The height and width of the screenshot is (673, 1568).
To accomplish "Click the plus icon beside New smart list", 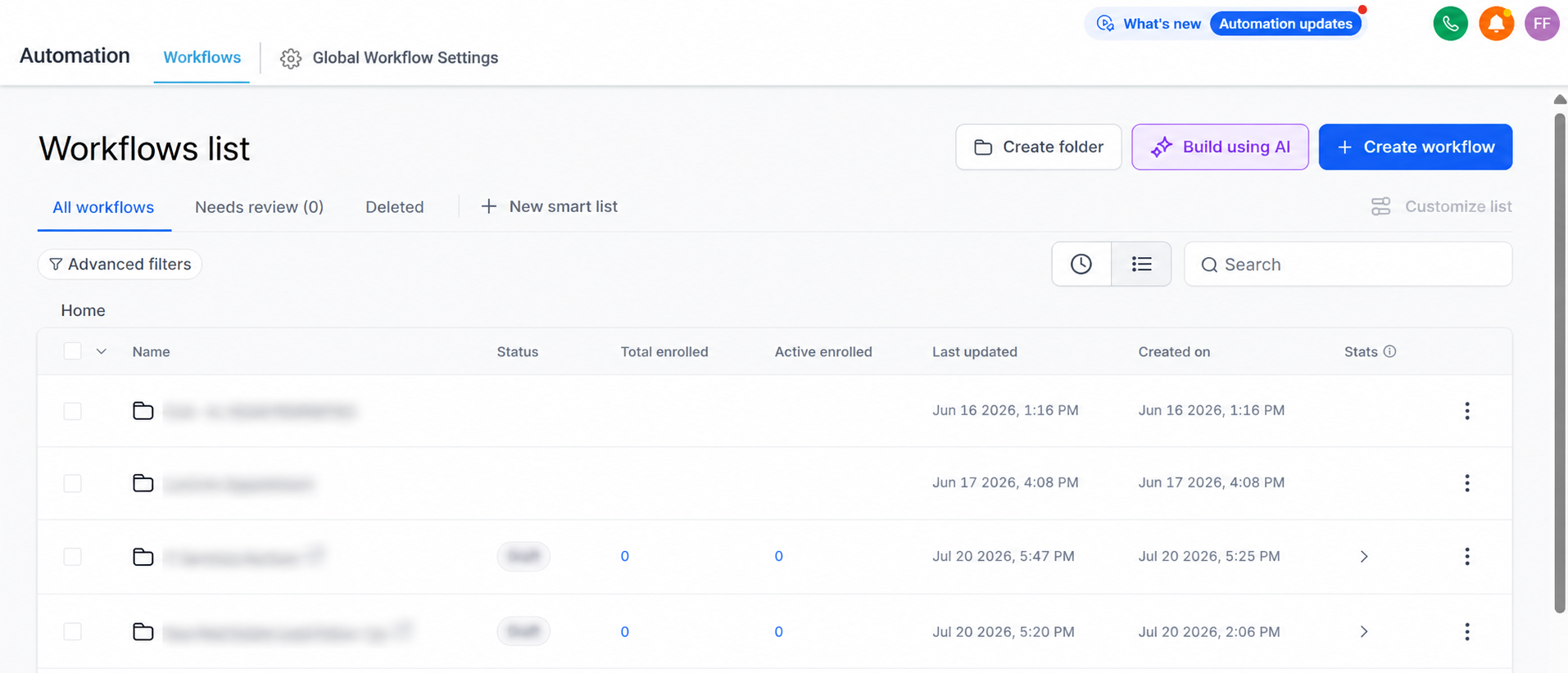I will (x=488, y=206).
